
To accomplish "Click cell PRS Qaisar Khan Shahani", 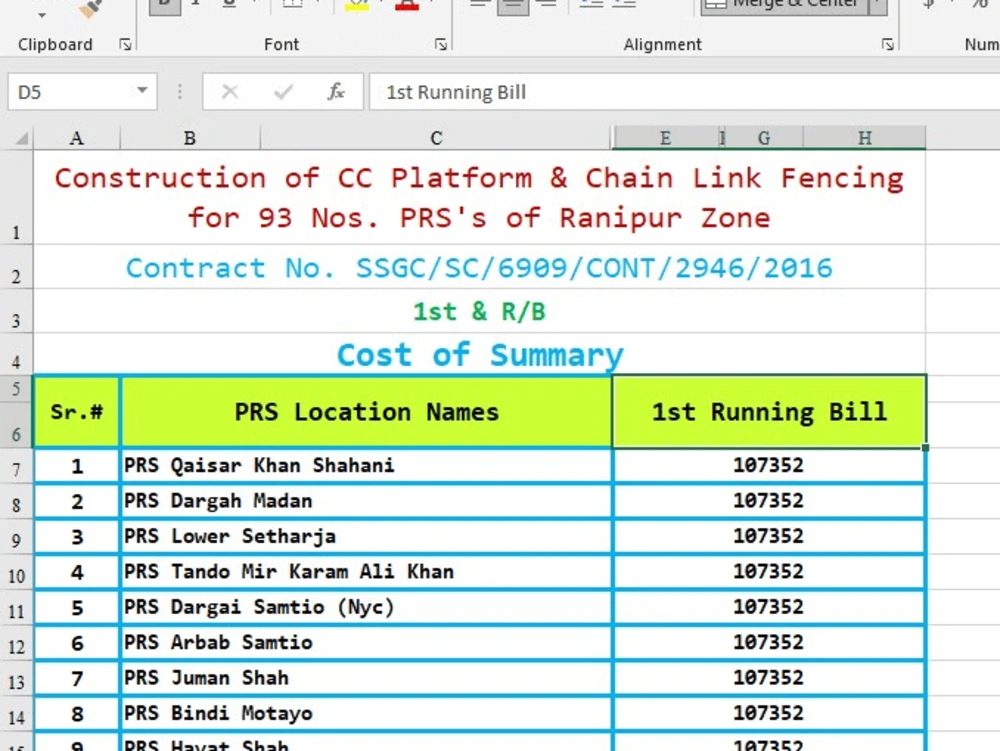I will pyautogui.click(x=366, y=465).
